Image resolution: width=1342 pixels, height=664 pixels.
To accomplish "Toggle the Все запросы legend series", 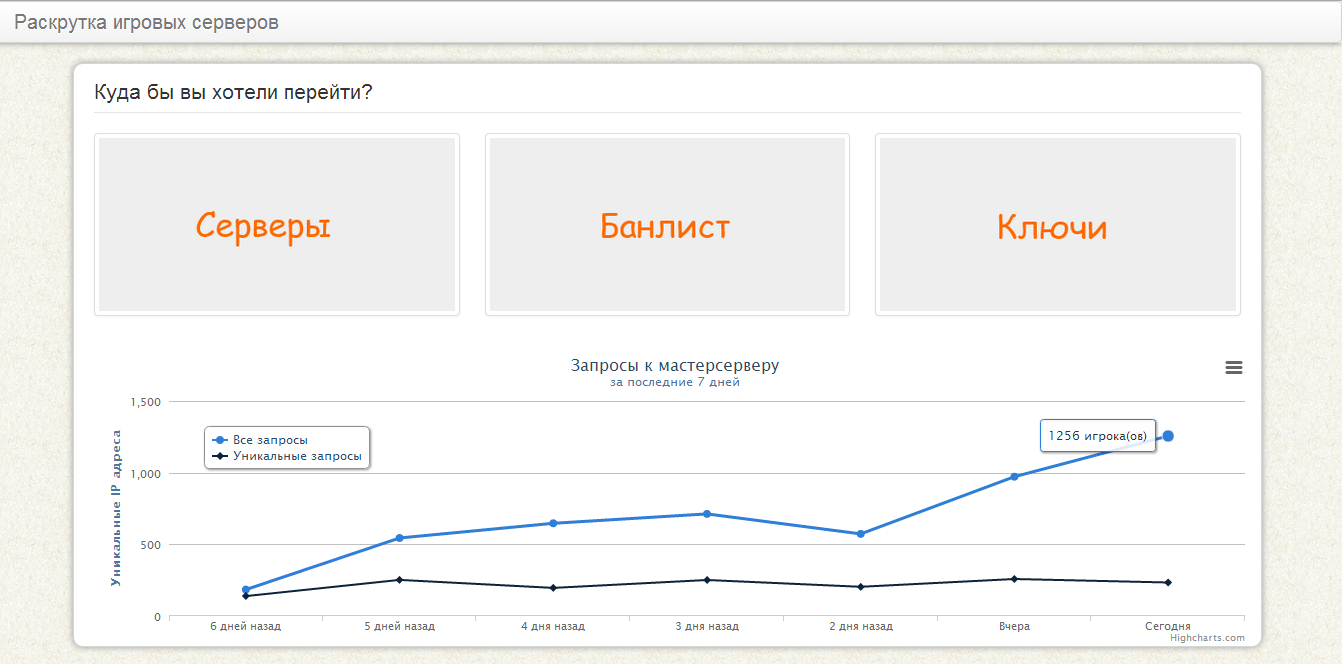I will [x=261, y=440].
